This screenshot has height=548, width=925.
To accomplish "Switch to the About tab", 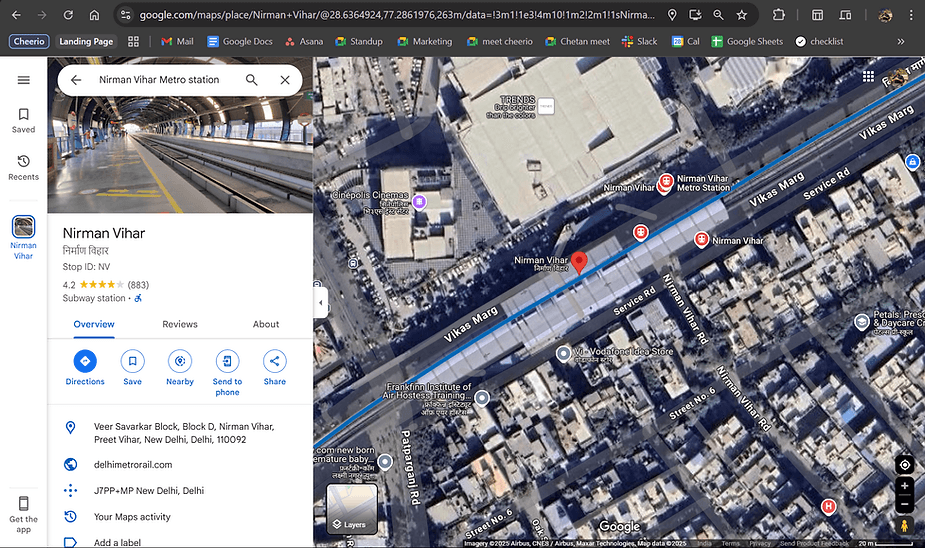I will pyautogui.click(x=266, y=324).
